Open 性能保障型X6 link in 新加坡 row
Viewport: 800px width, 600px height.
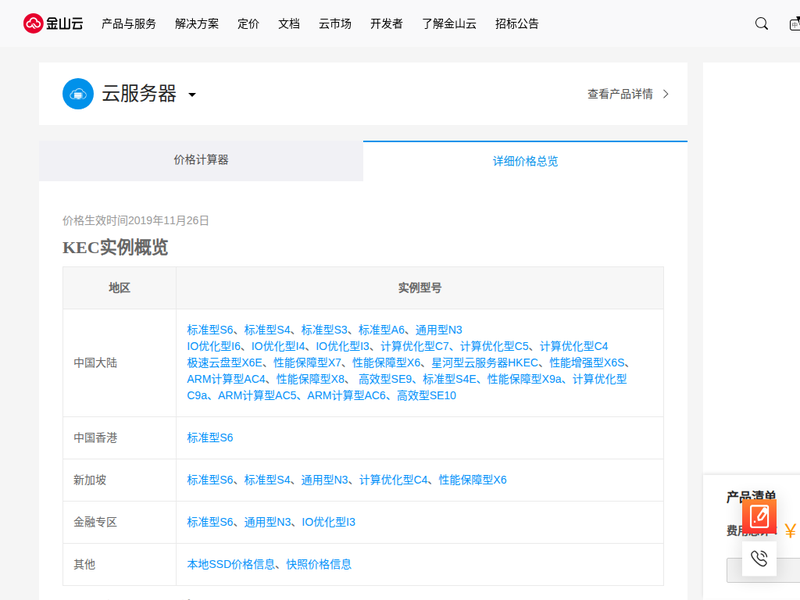(472, 480)
